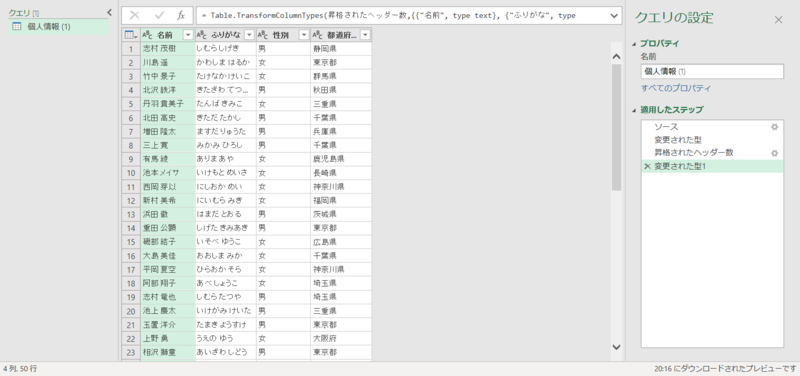Click the cell にしおか めい
This screenshot has height=376, width=800.
click(x=226, y=187)
